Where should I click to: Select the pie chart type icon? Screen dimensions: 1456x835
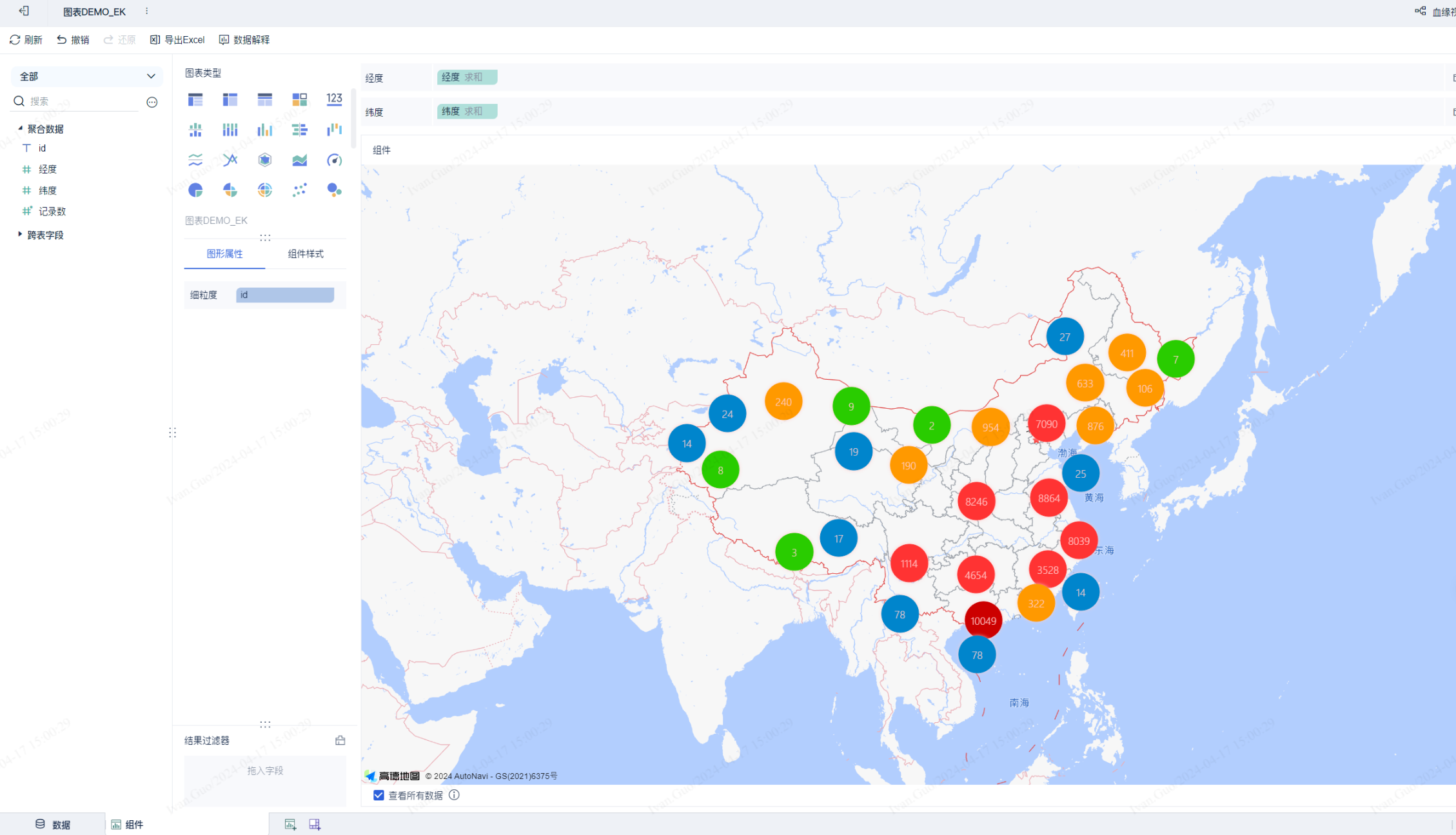(195, 190)
